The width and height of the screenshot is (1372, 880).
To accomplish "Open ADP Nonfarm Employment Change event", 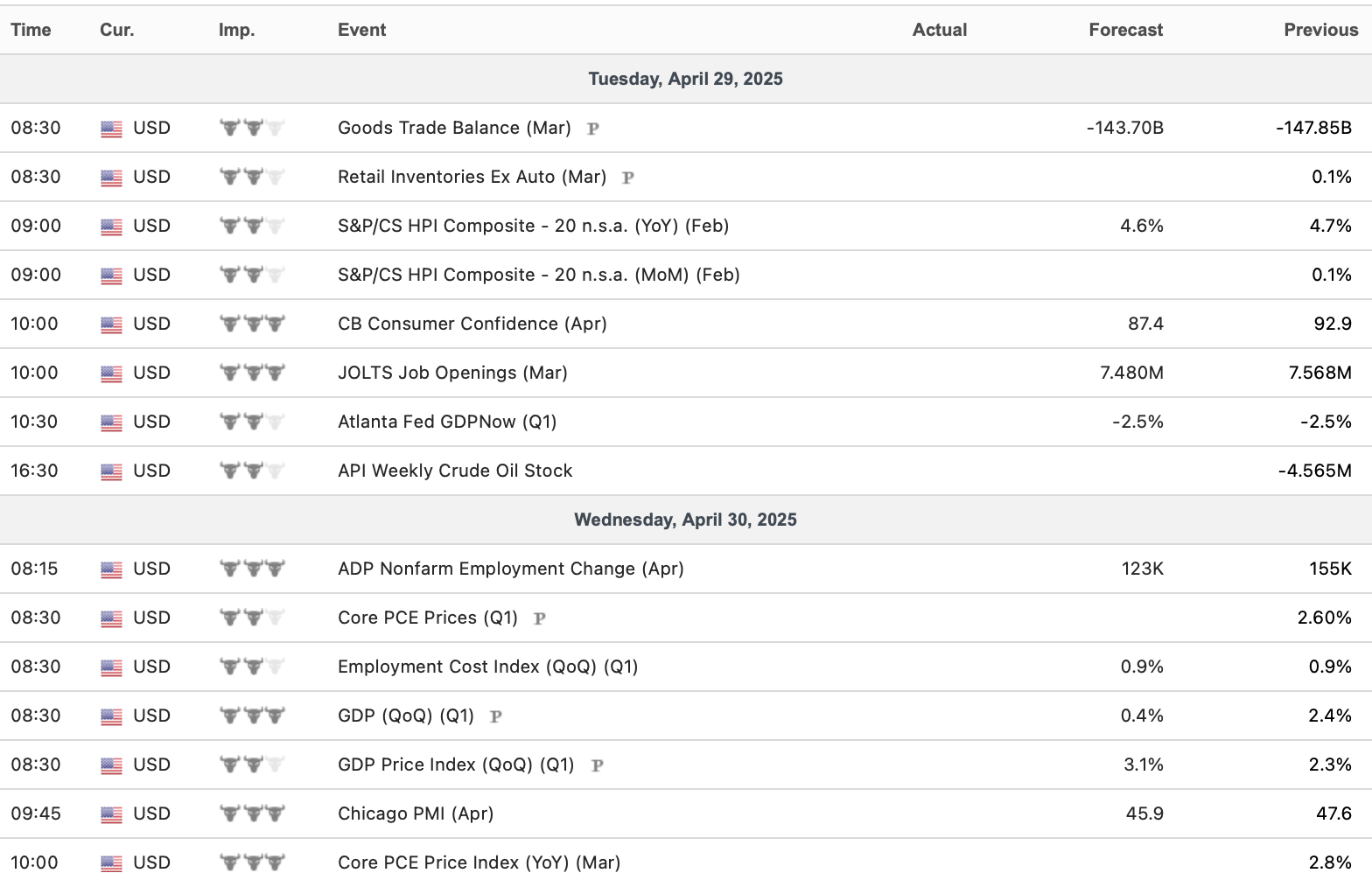I will [510, 569].
